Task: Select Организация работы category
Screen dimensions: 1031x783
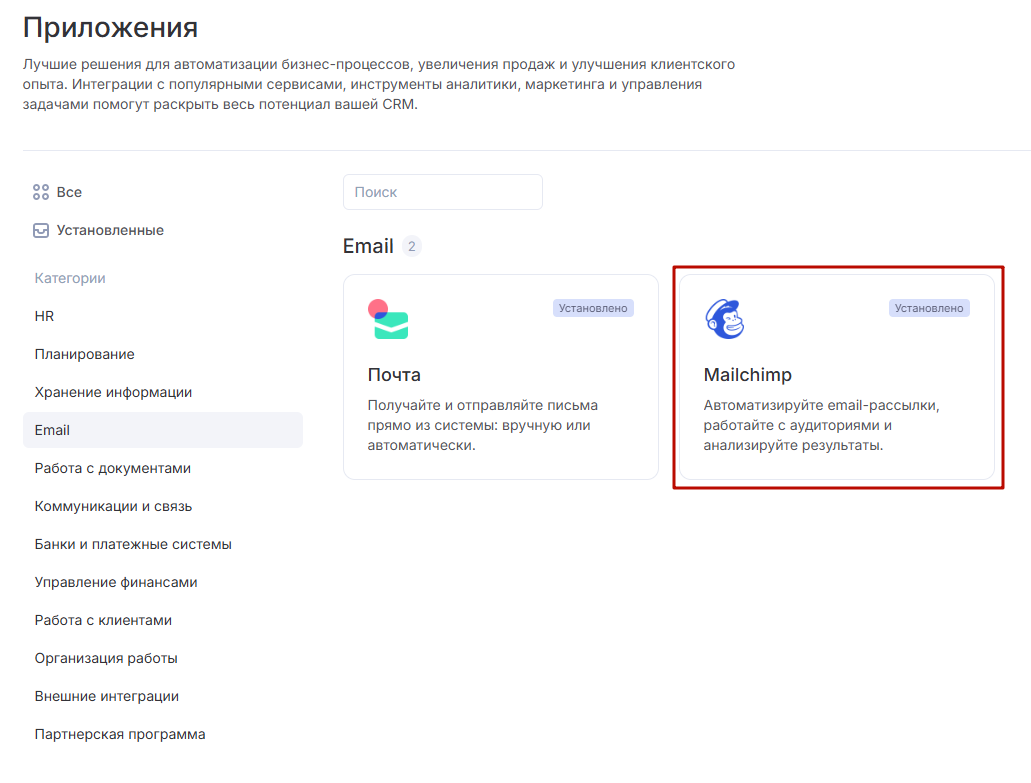Action: click(x=162, y=658)
